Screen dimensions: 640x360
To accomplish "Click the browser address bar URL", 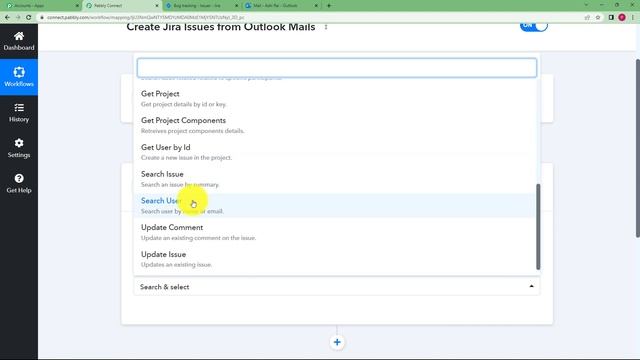I will tap(145, 17).
